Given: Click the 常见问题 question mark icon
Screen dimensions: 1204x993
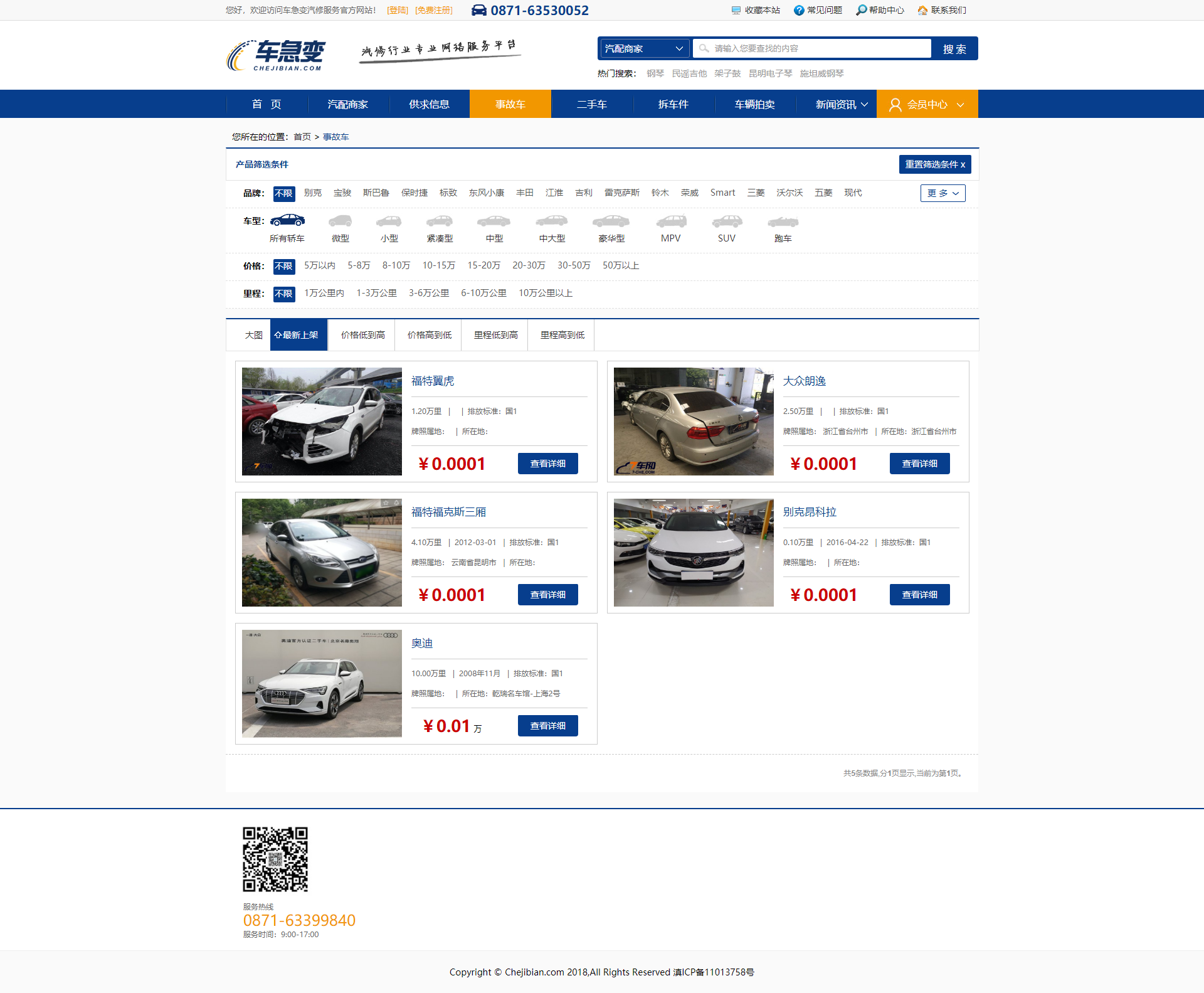Looking at the screenshot, I should [799, 10].
